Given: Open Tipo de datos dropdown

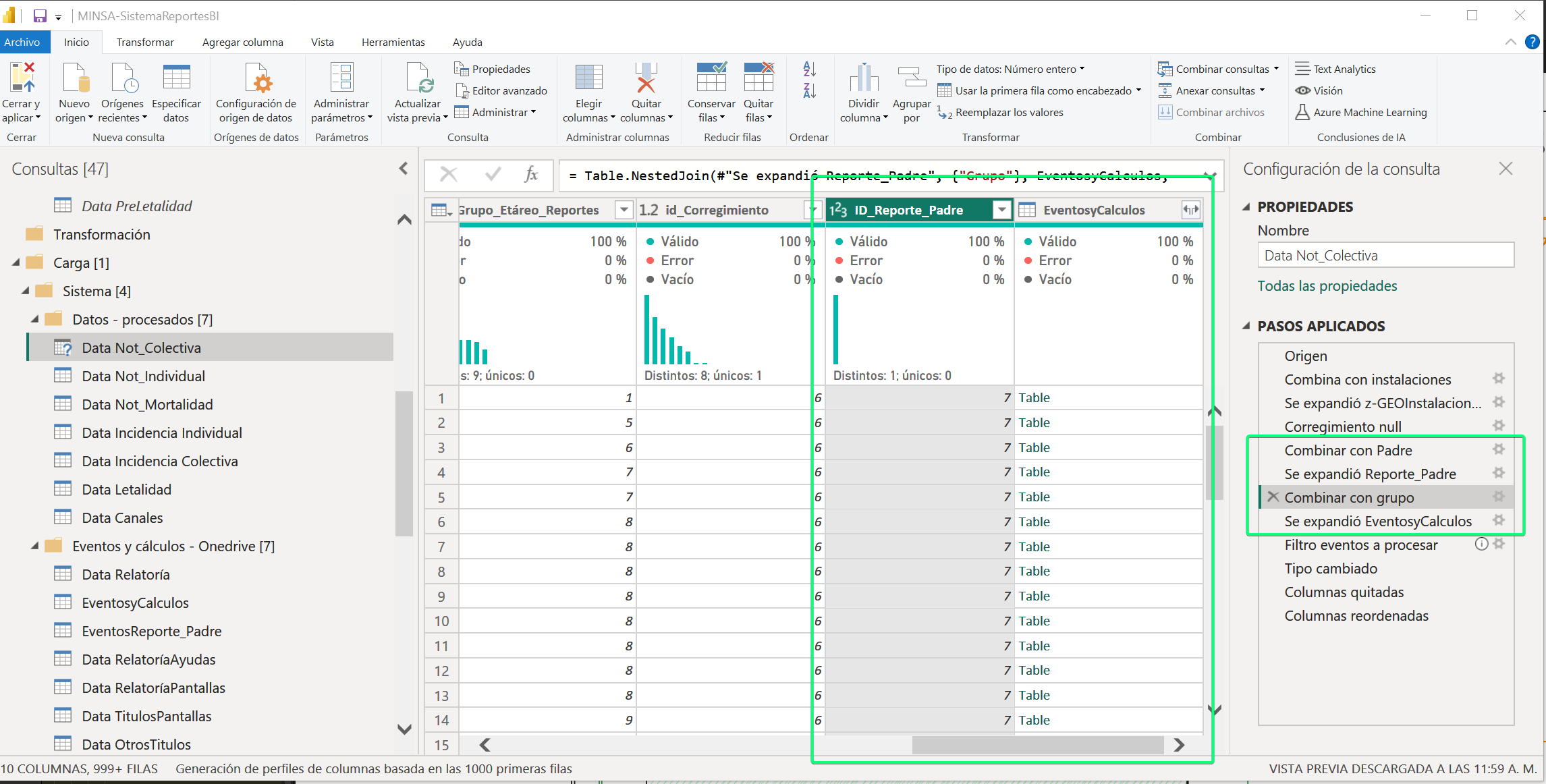Looking at the screenshot, I should (x=1010, y=69).
